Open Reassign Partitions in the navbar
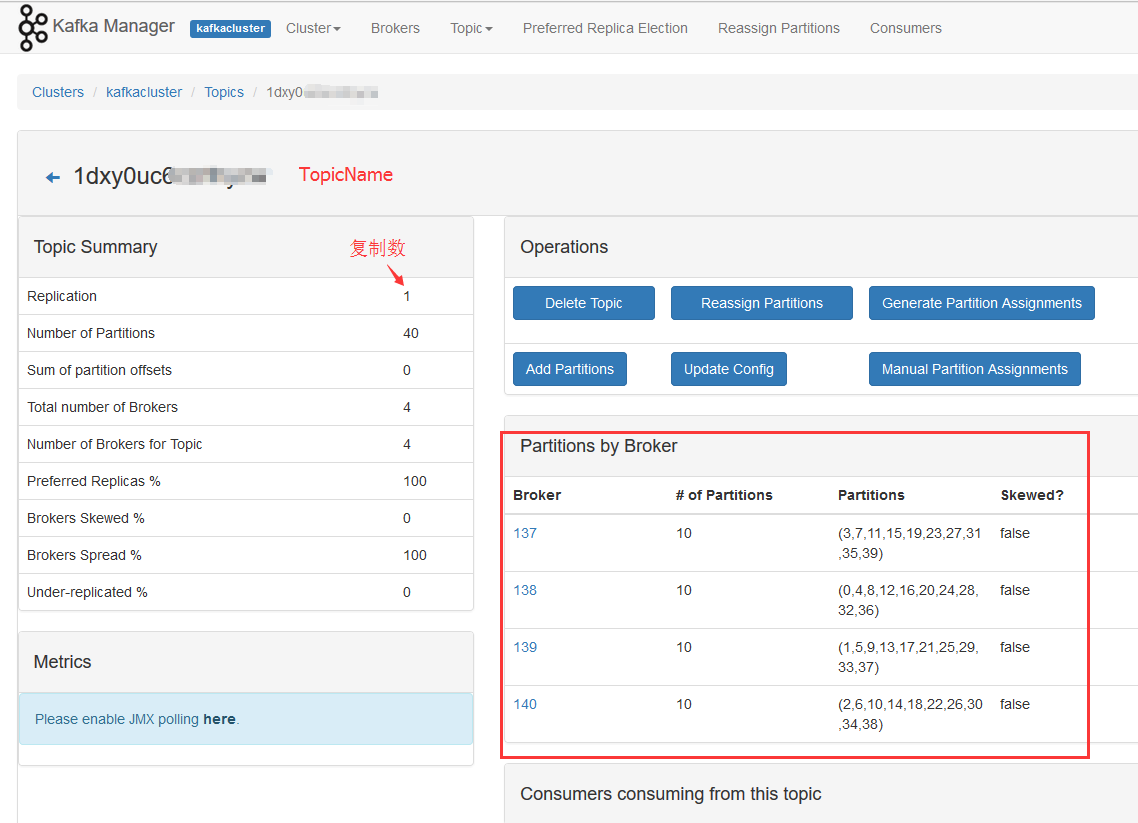 point(778,28)
